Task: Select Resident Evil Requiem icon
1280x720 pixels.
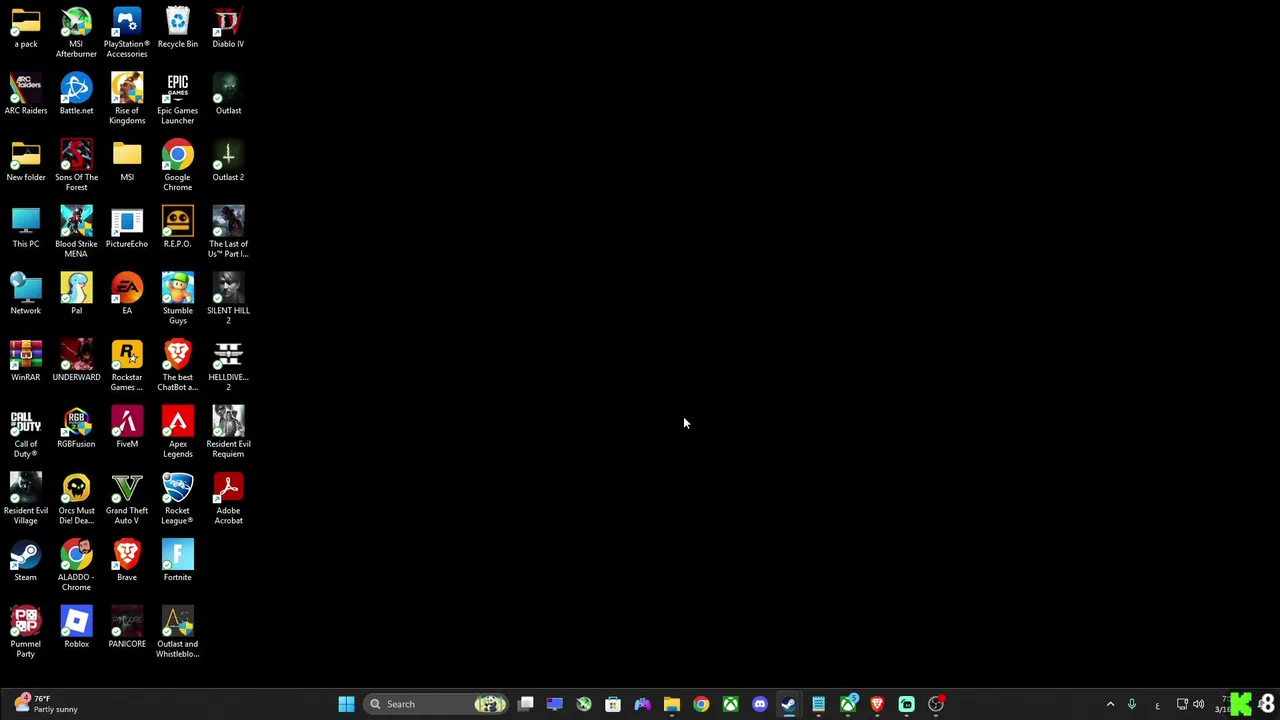Action: click(x=228, y=433)
